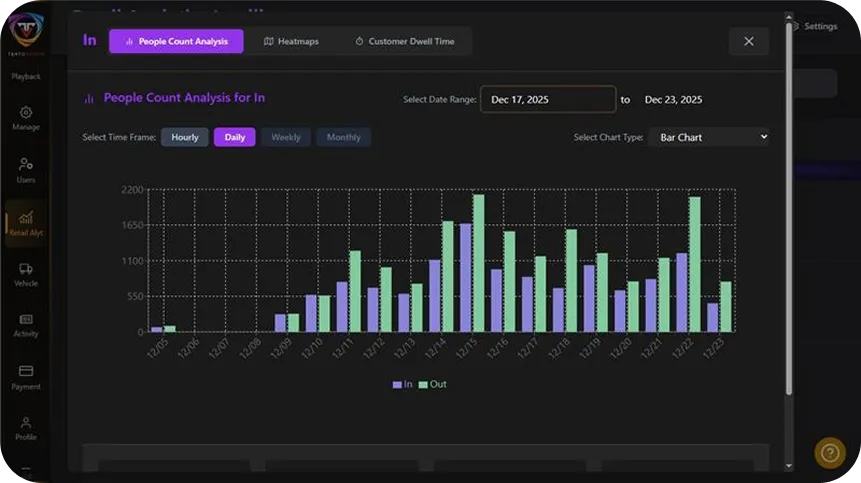
Task: Select the Monthly time frame
Action: click(x=343, y=137)
